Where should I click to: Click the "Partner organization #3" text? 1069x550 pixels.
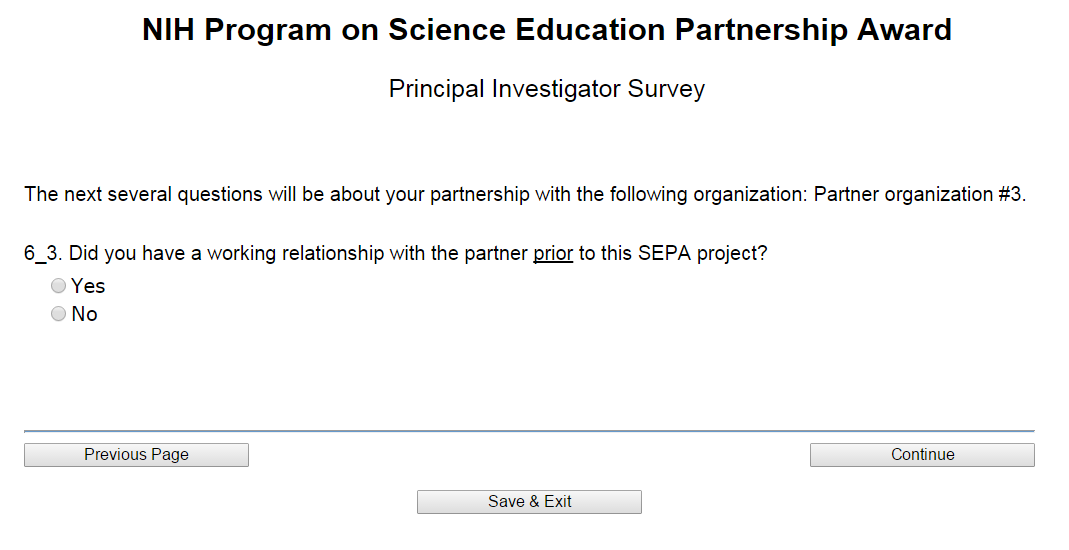click(x=919, y=194)
